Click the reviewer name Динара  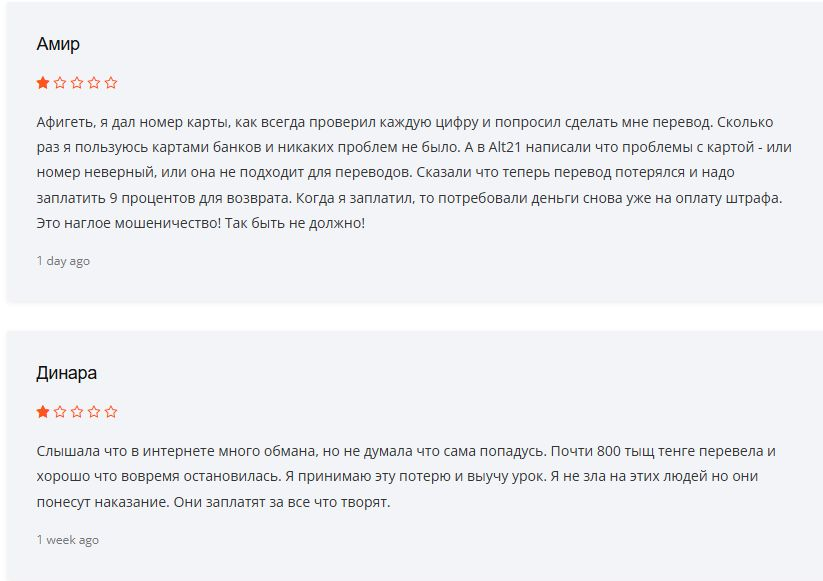pyautogui.click(x=66, y=373)
